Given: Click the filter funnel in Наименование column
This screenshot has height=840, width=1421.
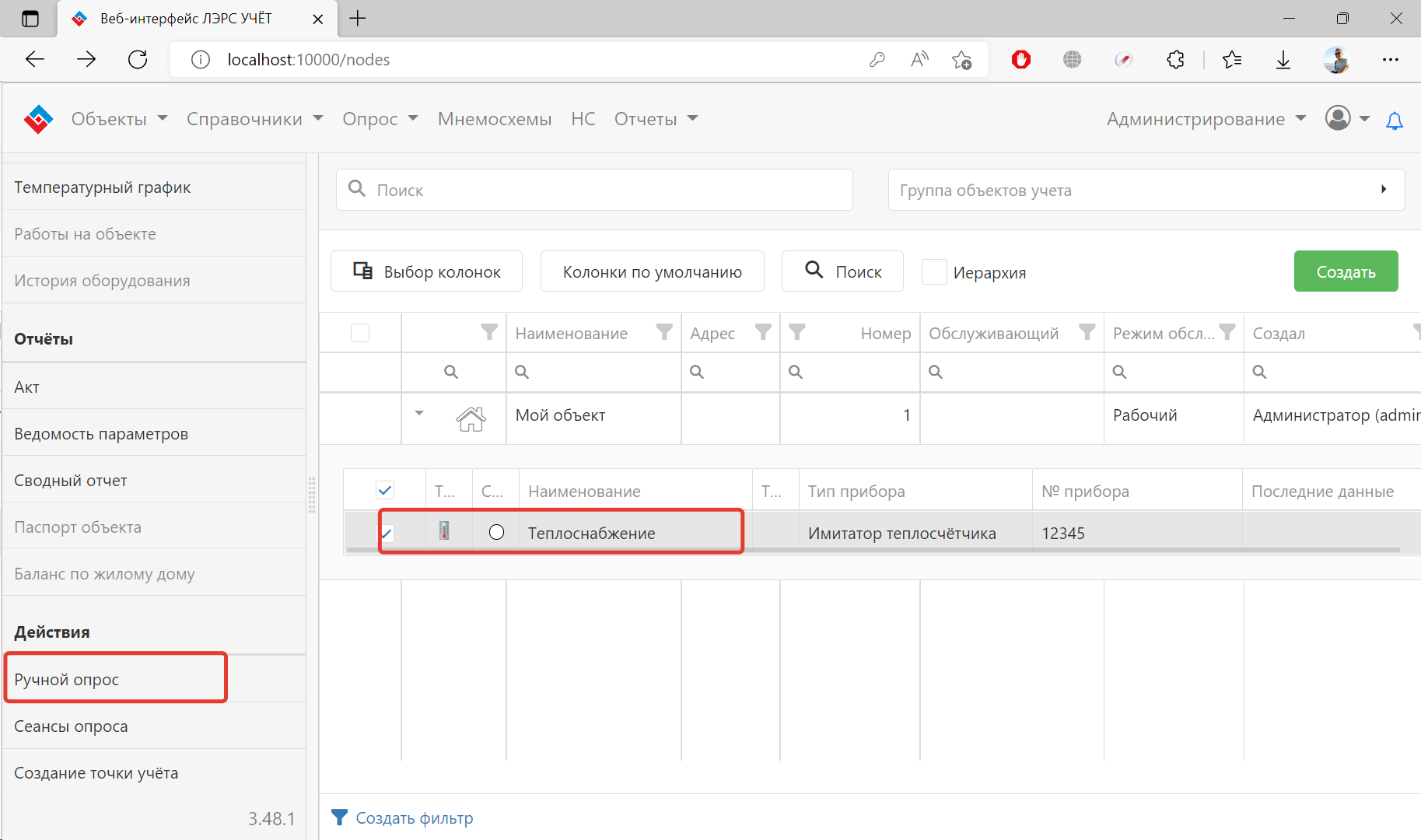Looking at the screenshot, I should click(663, 333).
